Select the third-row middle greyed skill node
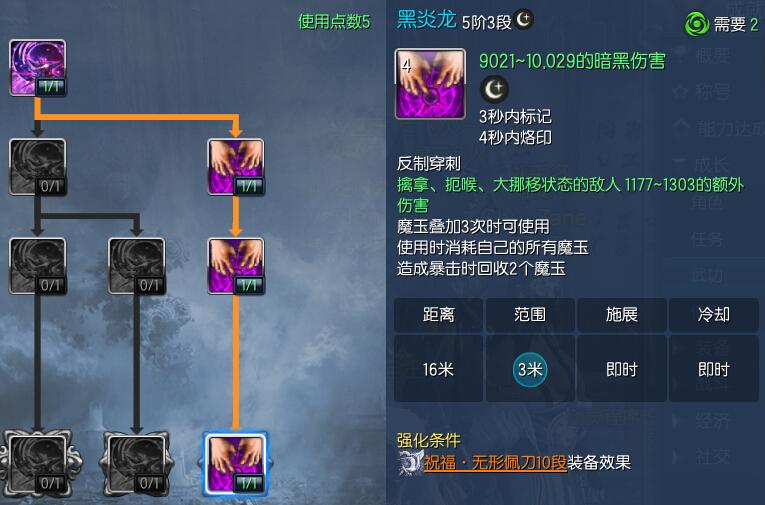Screen dimensions: 765x505 (137, 266)
